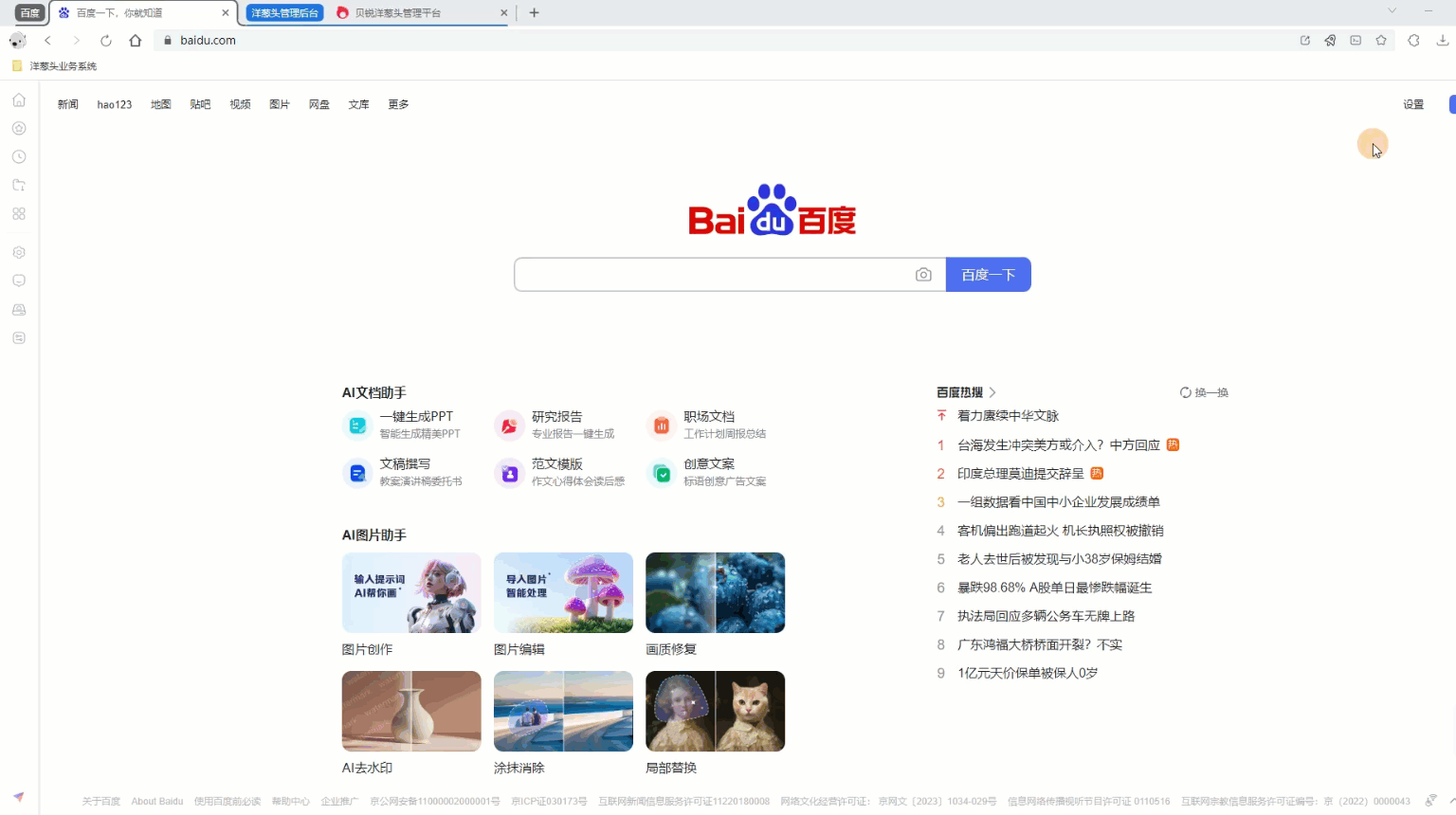Go to browser home page
This screenshot has width=1456, height=815.
[x=136, y=40]
